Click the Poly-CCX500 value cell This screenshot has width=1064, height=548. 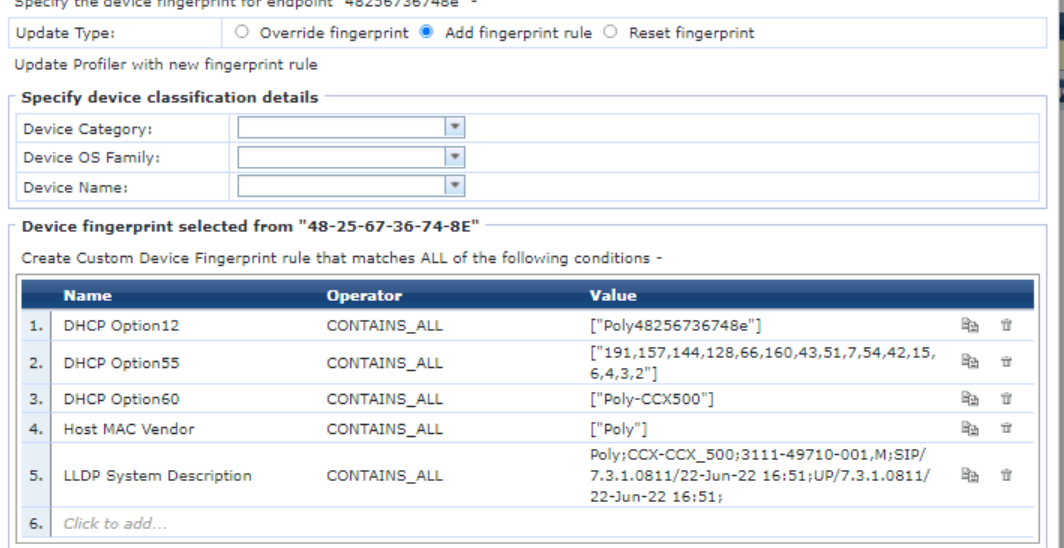652,400
